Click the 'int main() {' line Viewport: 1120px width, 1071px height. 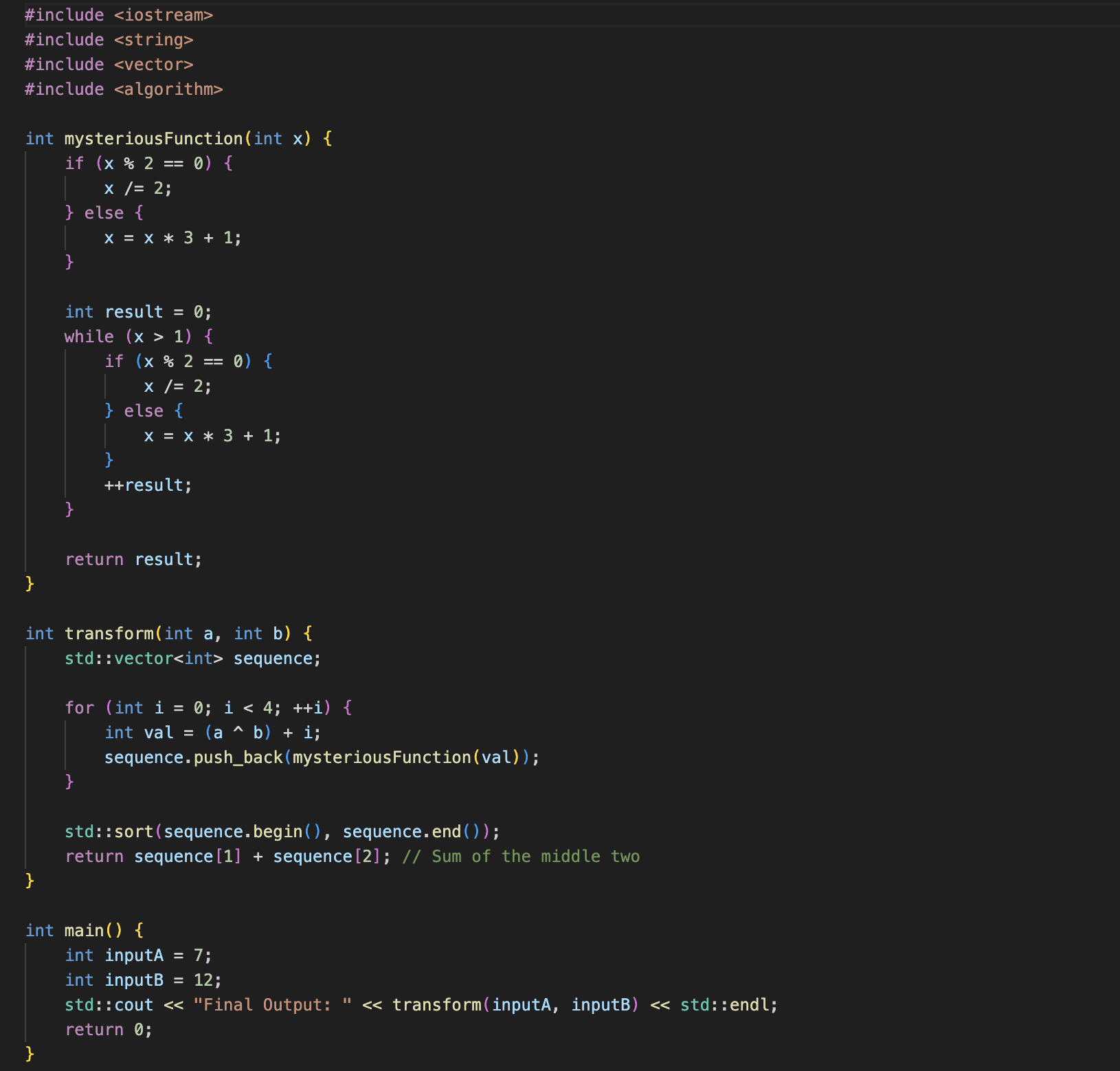pos(85,931)
